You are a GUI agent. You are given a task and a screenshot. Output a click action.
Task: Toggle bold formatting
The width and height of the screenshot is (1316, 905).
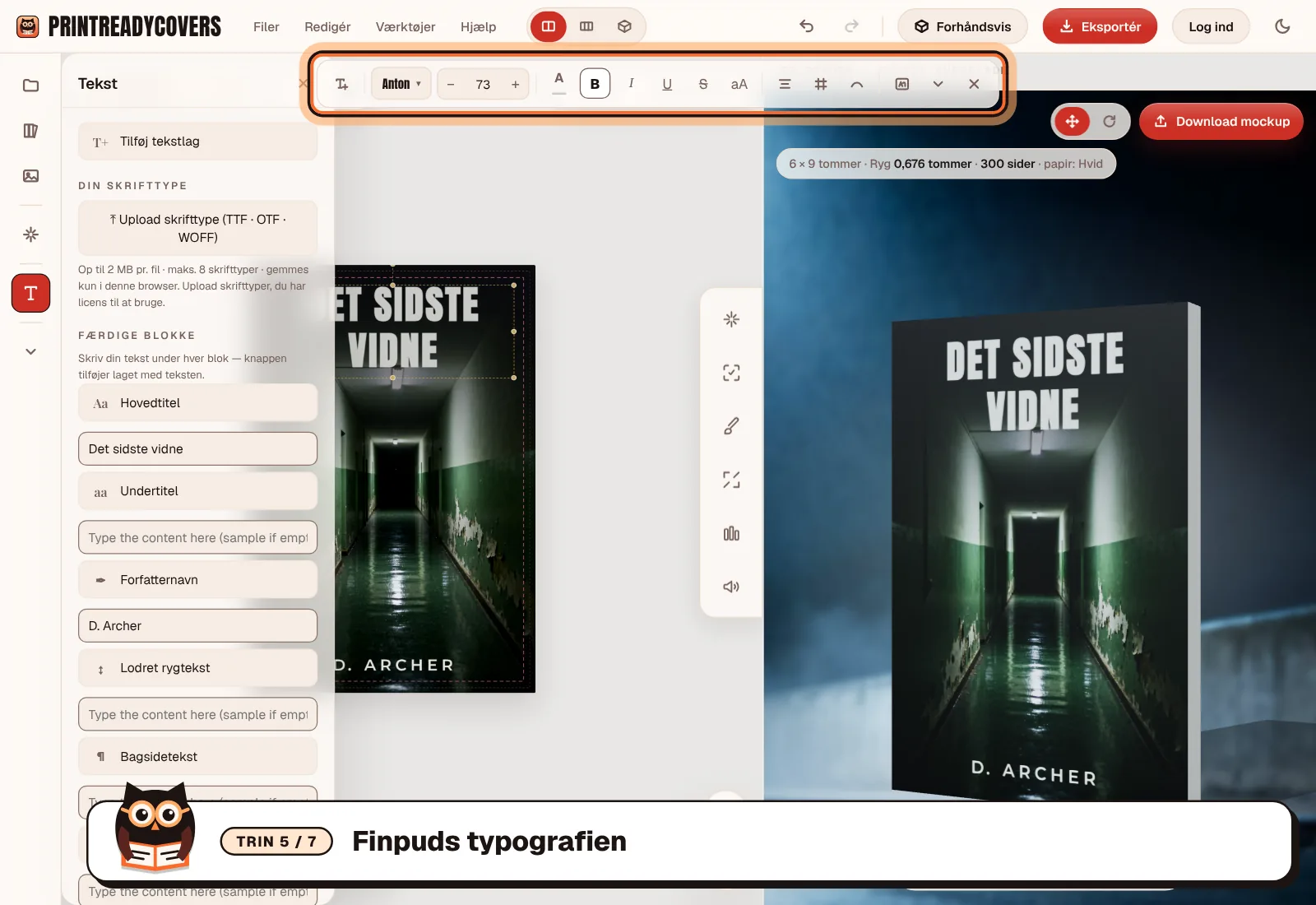(x=595, y=84)
